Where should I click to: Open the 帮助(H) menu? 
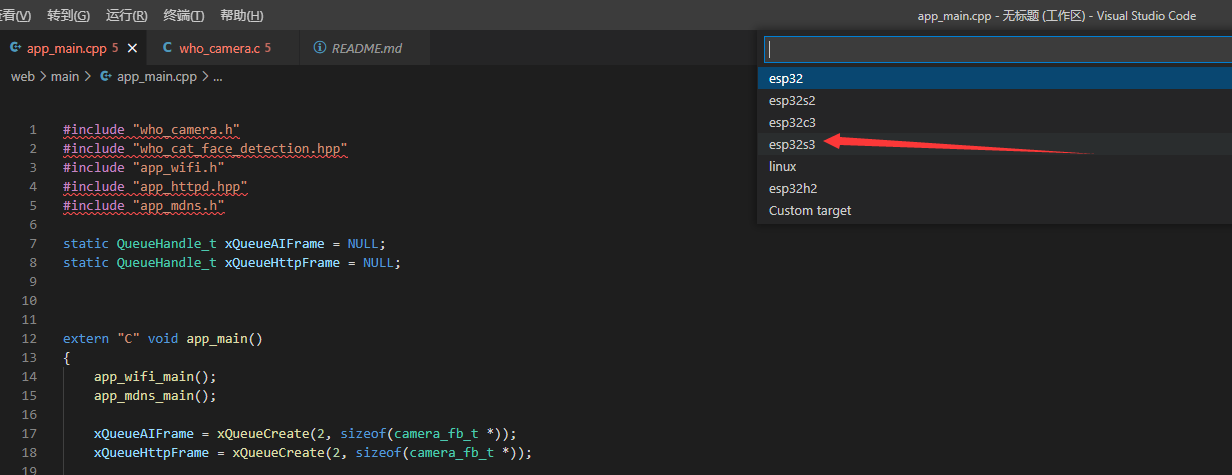(242, 16)
